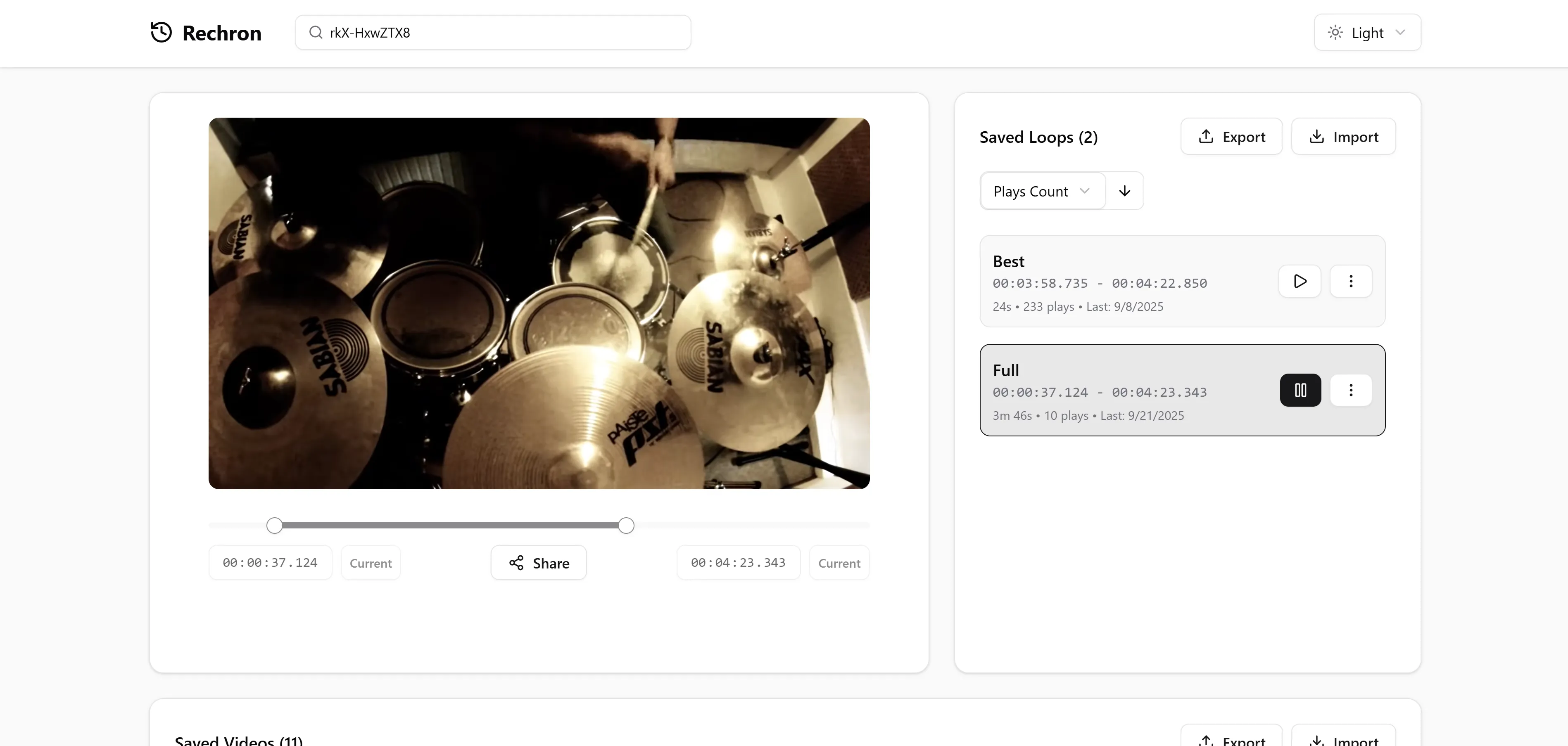The width and height of the screenshot is (1568, 746).
Task: Open more options for Best loop
Action: tap(1351, 281)
